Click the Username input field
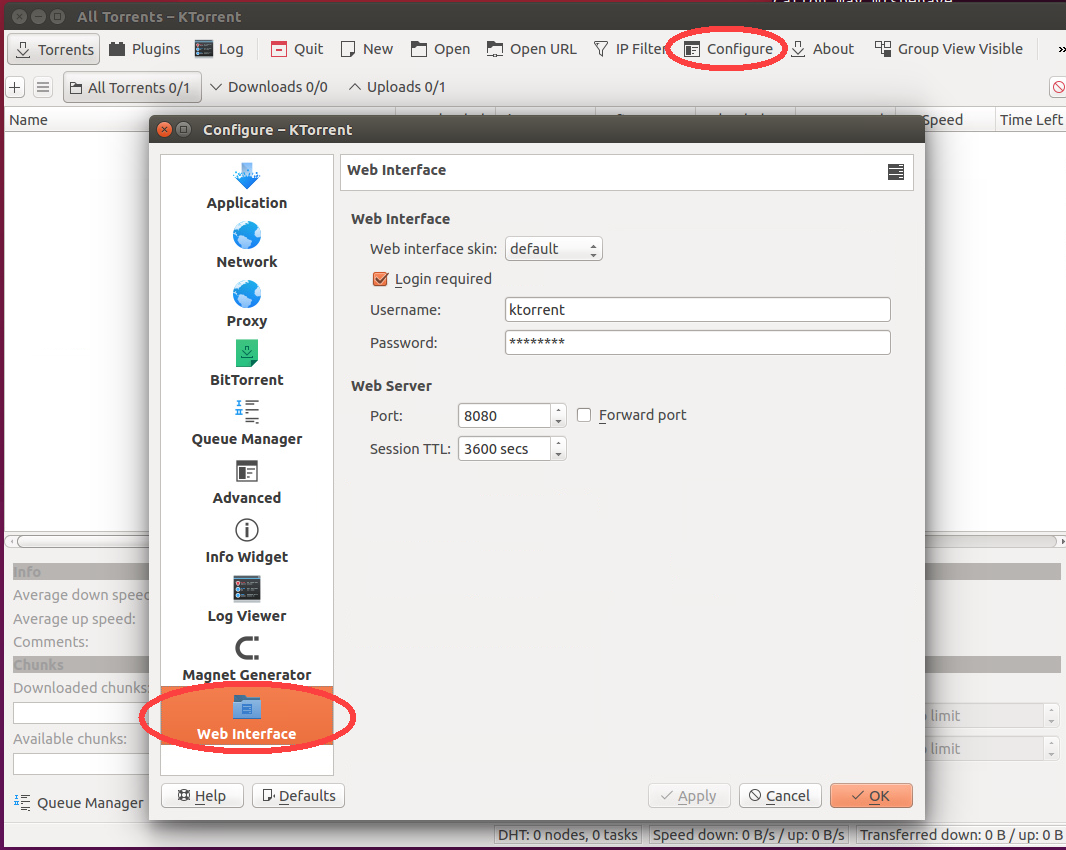1066x850 pixels. click(x=698, y=309)
